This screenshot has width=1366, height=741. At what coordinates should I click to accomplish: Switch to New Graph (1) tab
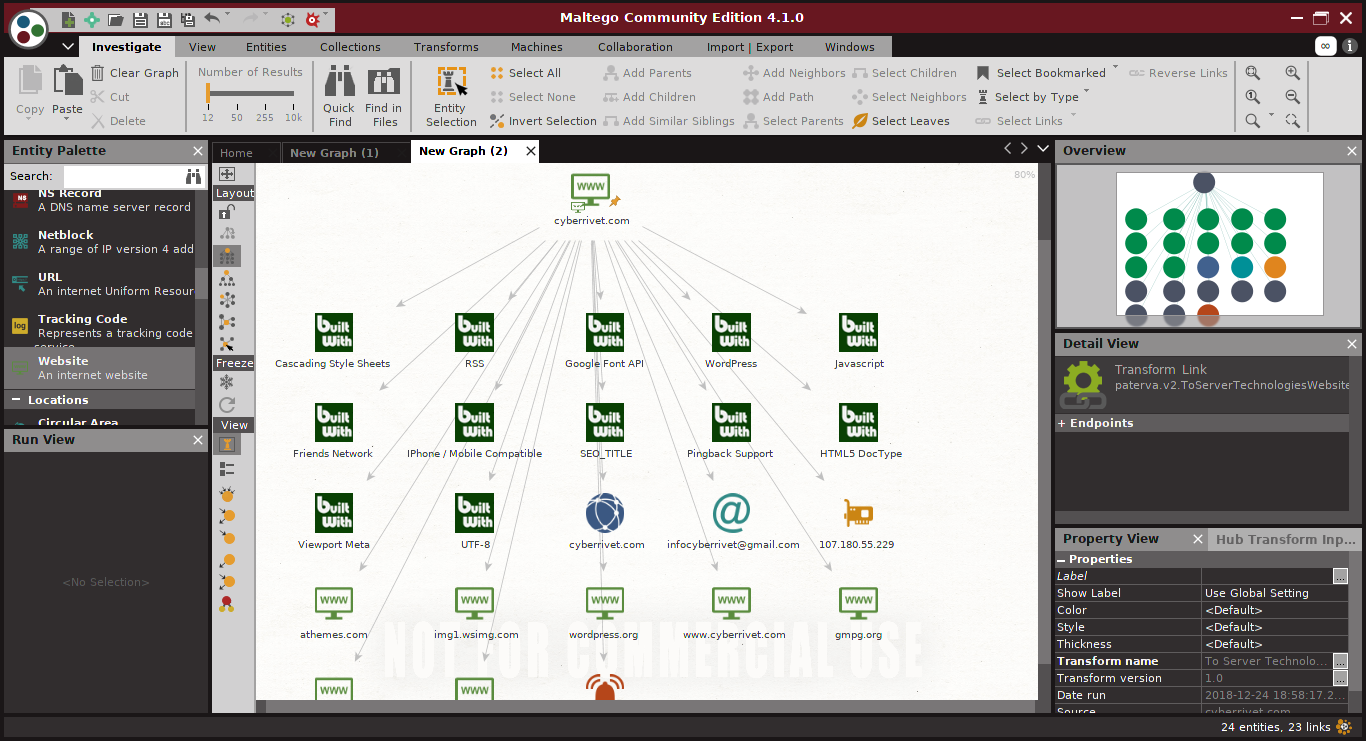(x=334, y=152)
